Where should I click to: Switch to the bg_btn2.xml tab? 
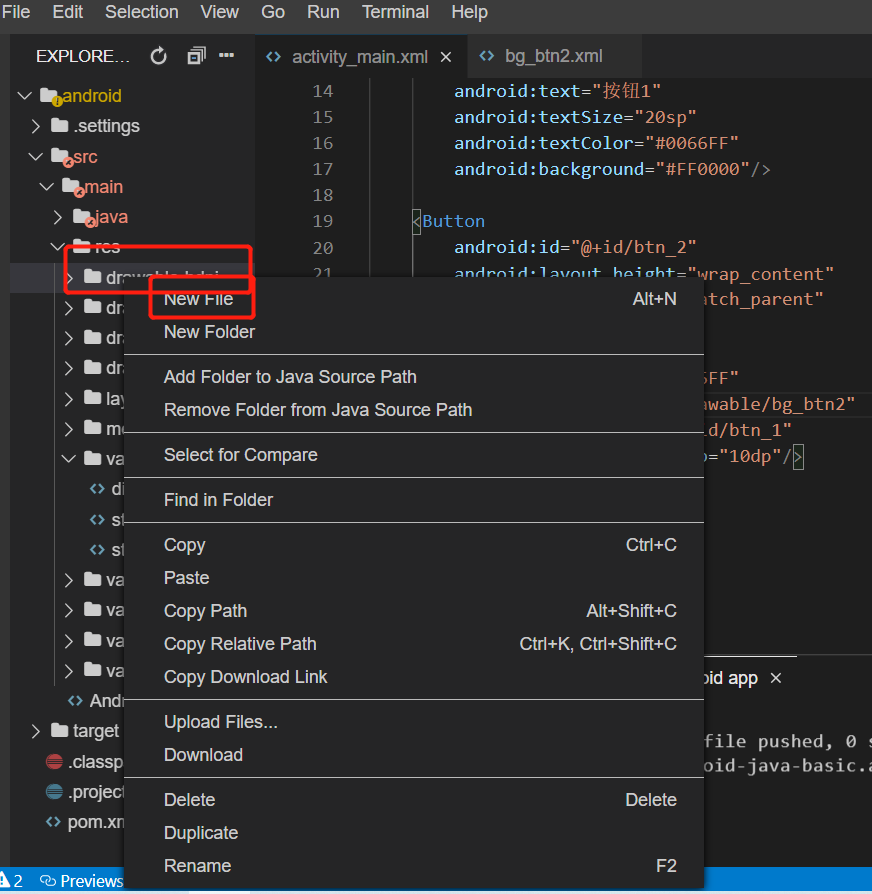tap(553, 56)
